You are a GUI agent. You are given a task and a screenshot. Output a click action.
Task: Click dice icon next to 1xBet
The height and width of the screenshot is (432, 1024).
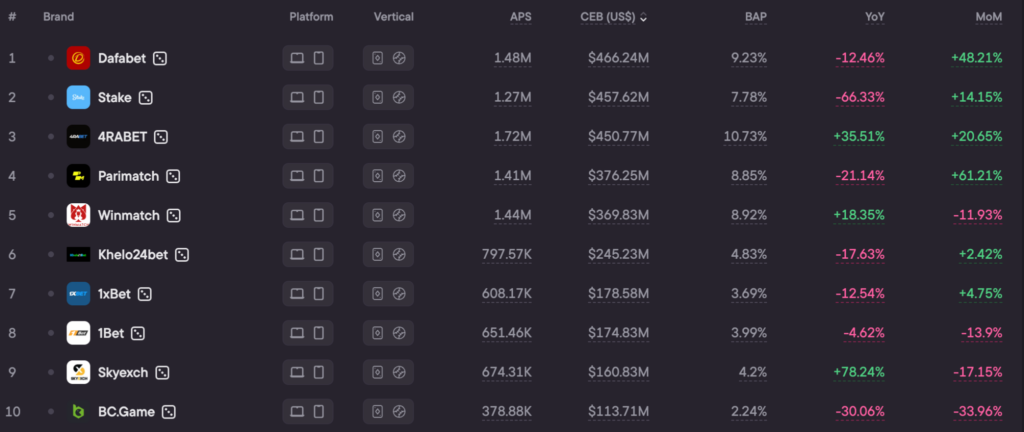[145, 294]
